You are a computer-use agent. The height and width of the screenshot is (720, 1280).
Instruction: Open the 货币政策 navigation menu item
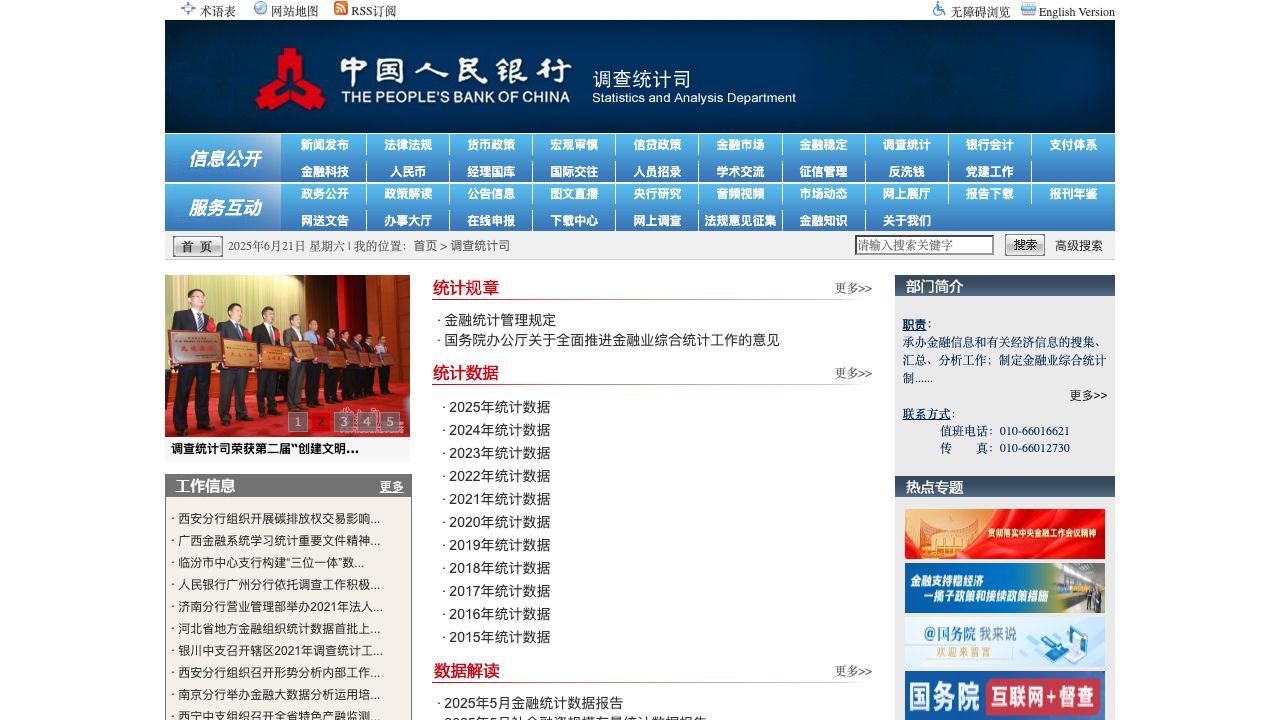tap(491, 145)
